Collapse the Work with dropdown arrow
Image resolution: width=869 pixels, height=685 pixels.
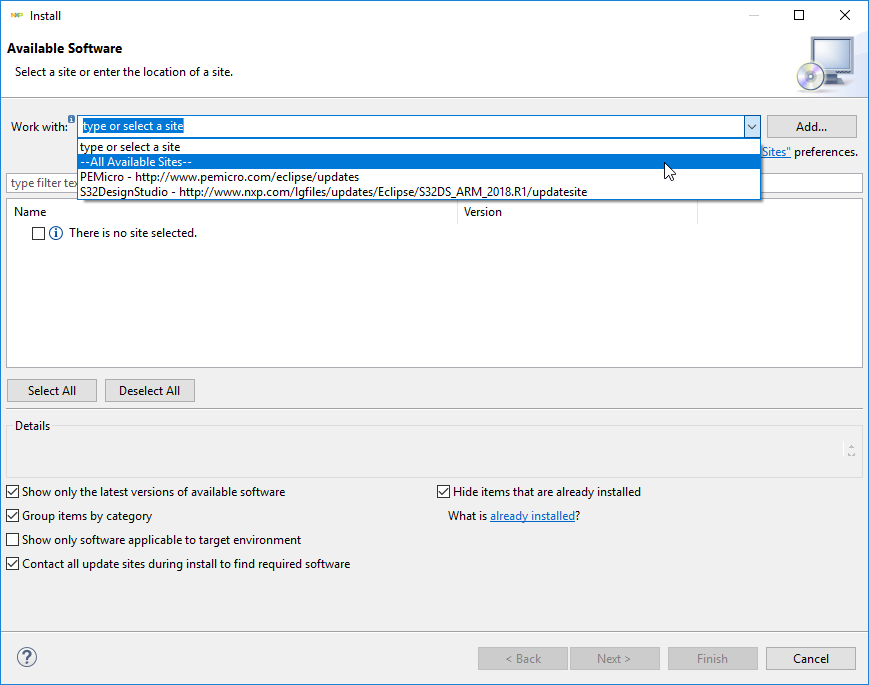click(751, 127)
